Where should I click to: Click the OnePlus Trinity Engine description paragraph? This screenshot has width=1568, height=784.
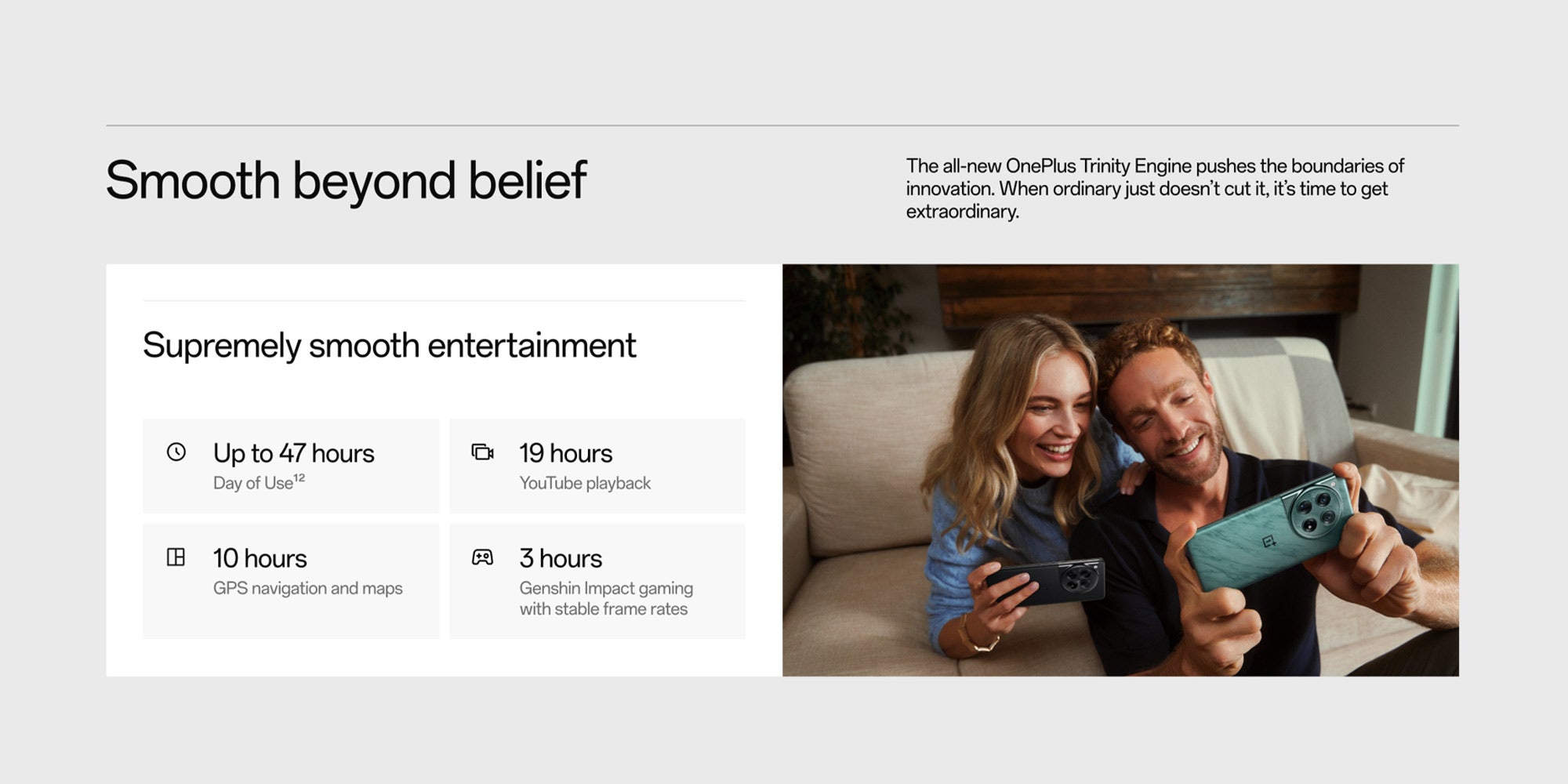click(x=1155, y=189)
